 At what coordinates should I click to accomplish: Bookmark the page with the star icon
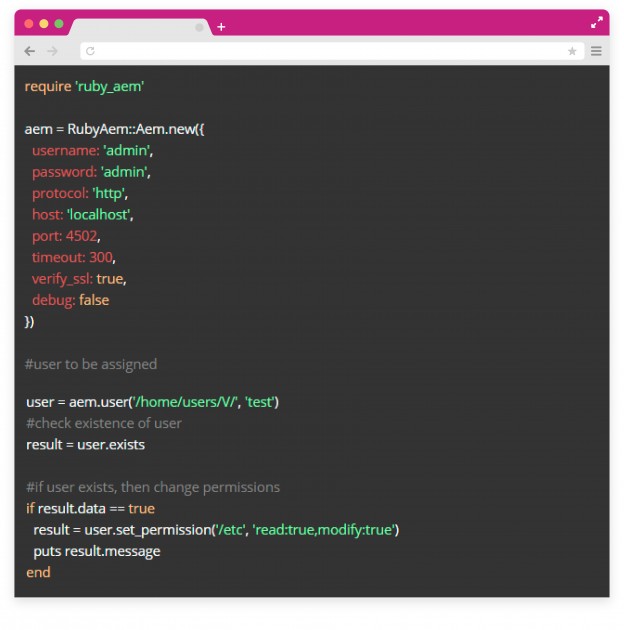[572, 51]
